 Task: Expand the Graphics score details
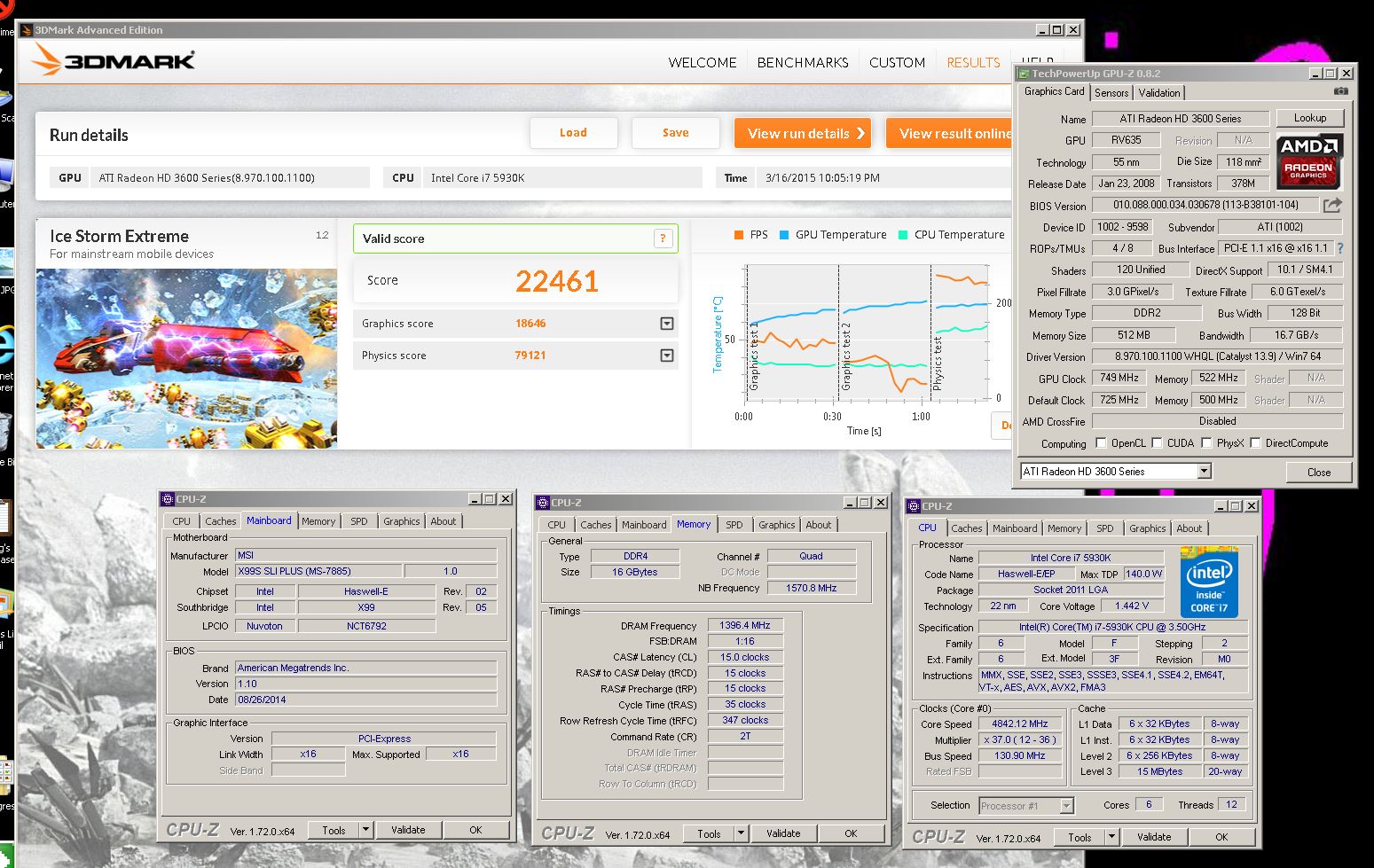pos(667,324)
